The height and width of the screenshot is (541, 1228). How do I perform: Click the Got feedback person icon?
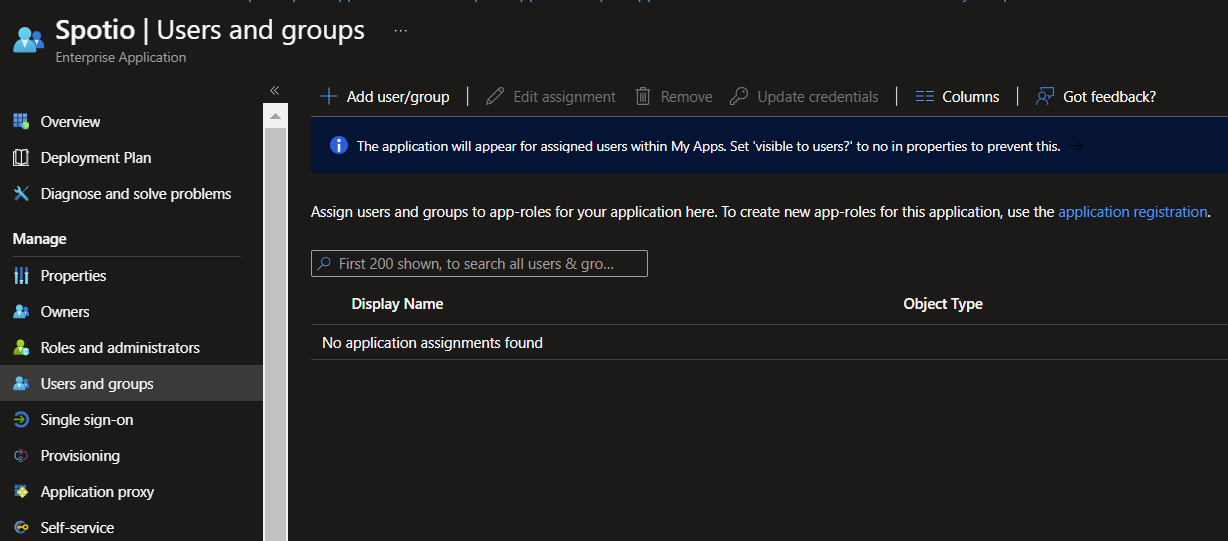[1045, 97]
